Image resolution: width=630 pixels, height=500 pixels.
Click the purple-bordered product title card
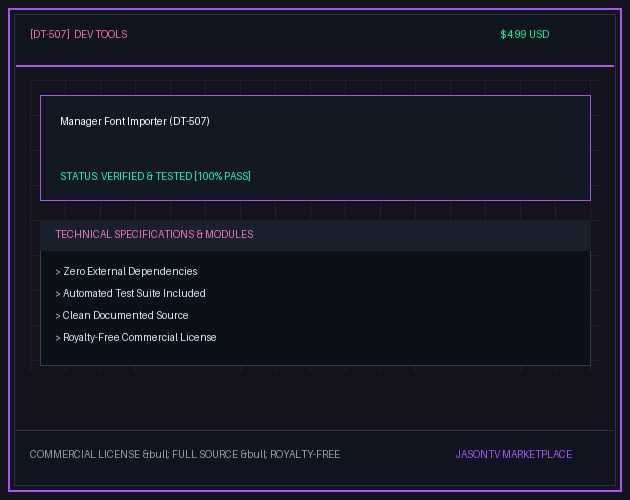pyautogui.click(x=315, y=148)
